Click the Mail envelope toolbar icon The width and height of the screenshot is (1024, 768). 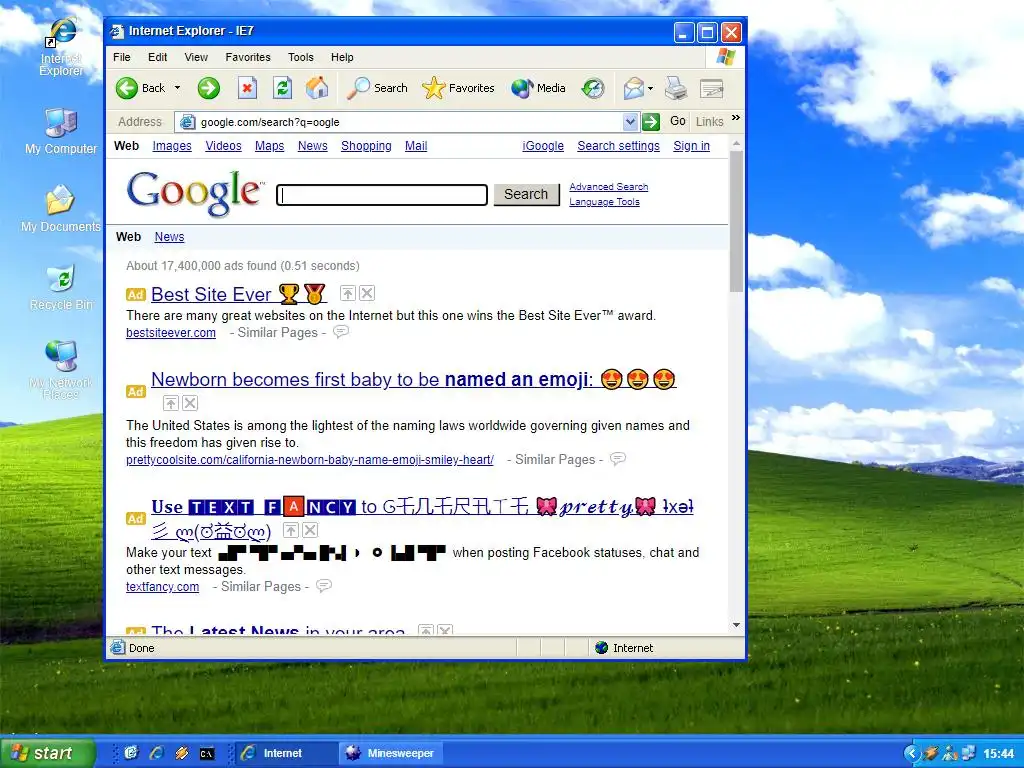pos(633,88)
